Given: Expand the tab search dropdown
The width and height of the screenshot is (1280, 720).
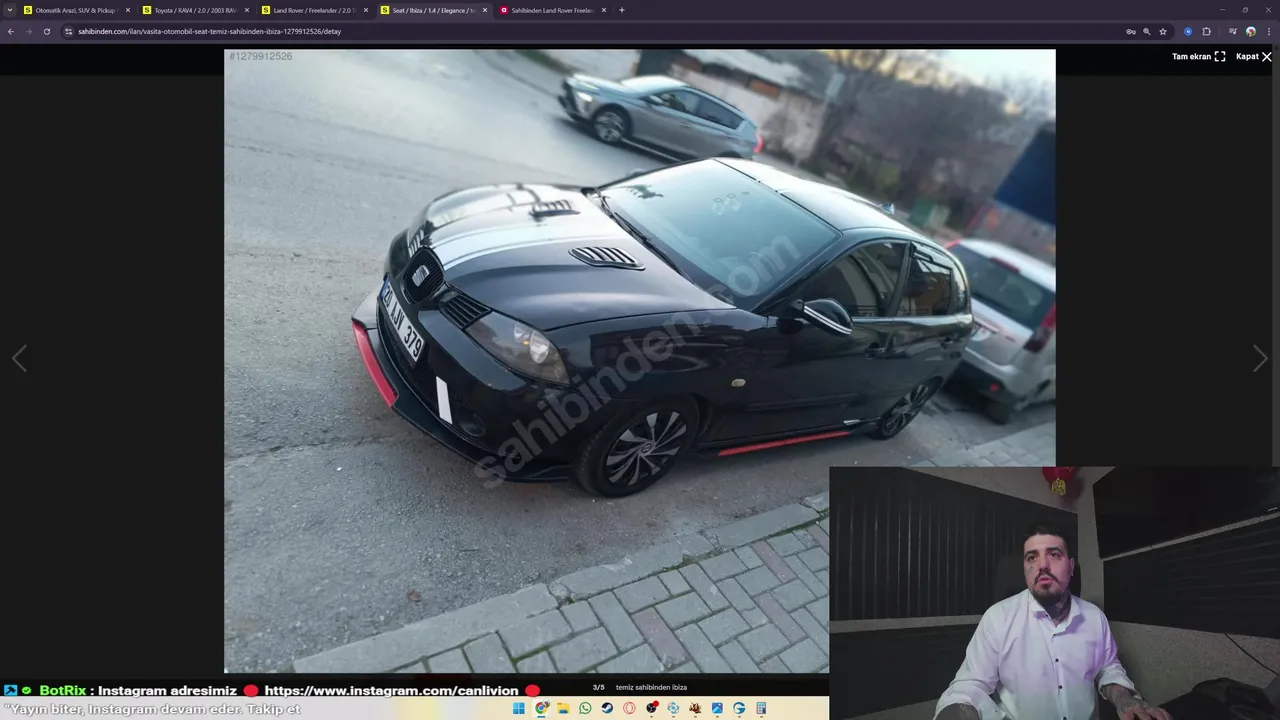Looking at the screenshot, I should (x=9, y=10).
